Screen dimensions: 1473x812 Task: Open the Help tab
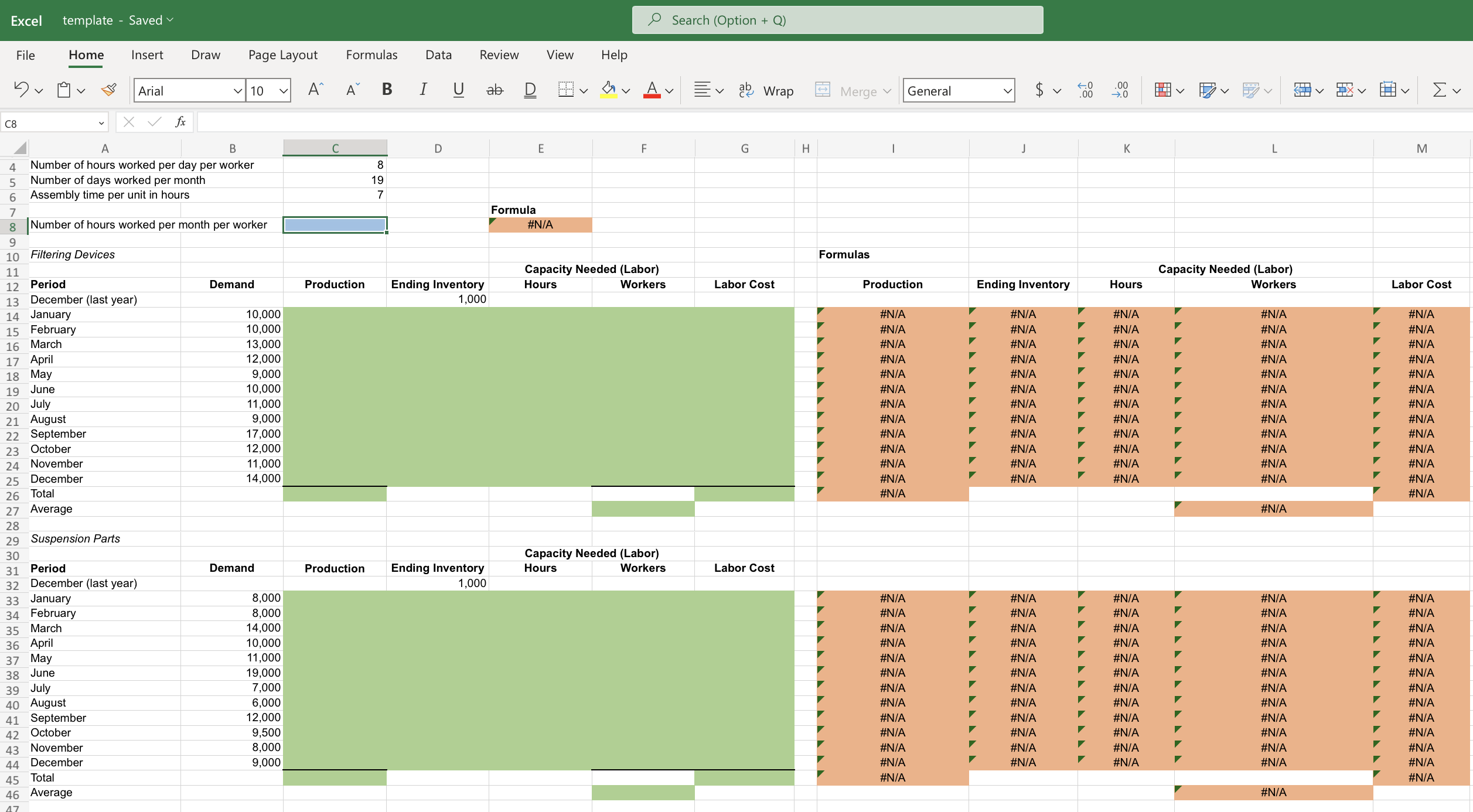point(614,55)
